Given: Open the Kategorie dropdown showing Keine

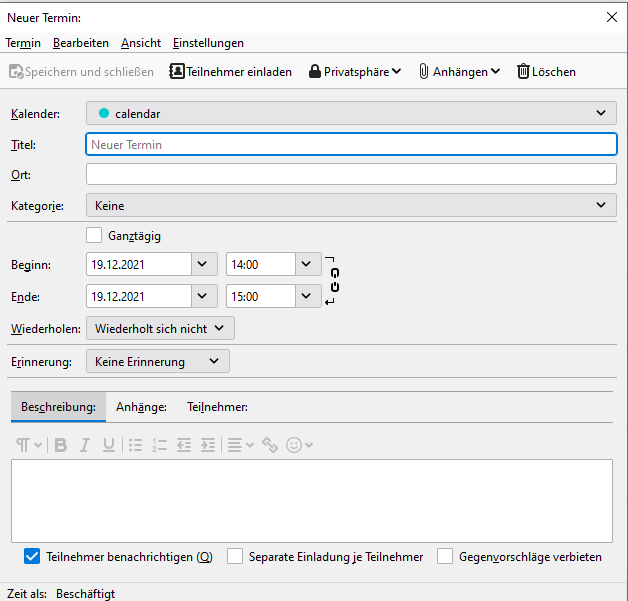Looking at the screenshot, I should point(351,205).
